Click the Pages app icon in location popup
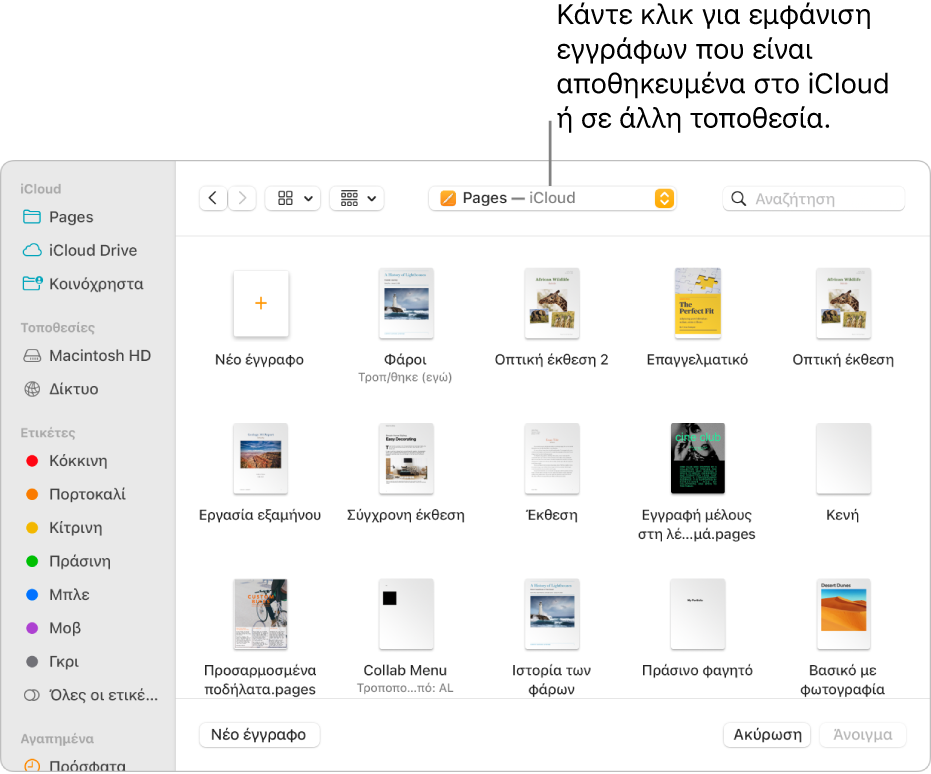 pos(448,198)
